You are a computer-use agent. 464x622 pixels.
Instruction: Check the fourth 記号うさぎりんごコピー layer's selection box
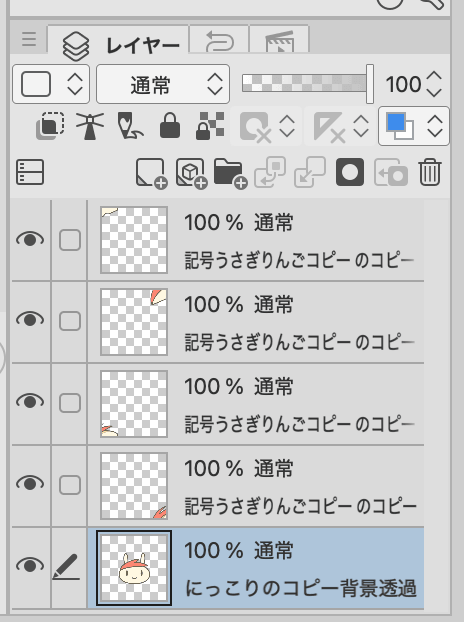[70, 485]
